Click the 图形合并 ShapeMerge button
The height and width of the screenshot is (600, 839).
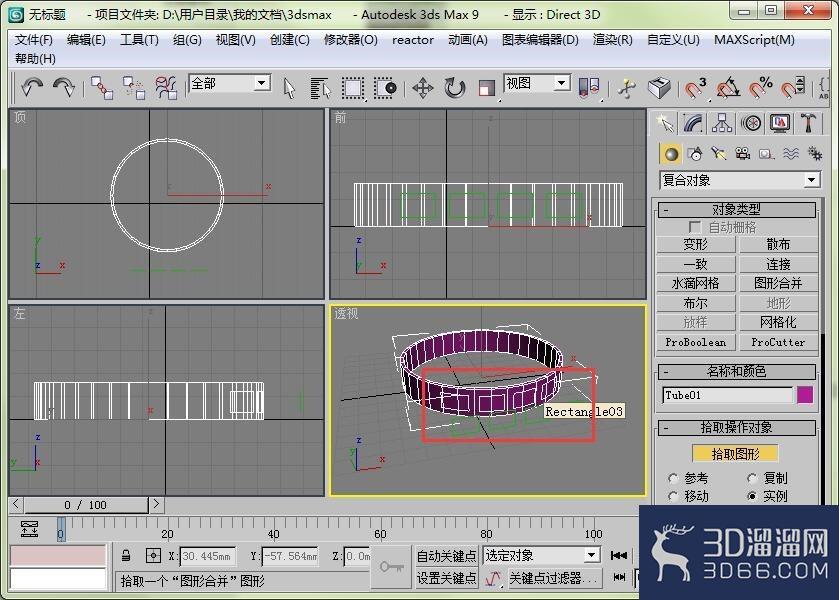(779, 283)
